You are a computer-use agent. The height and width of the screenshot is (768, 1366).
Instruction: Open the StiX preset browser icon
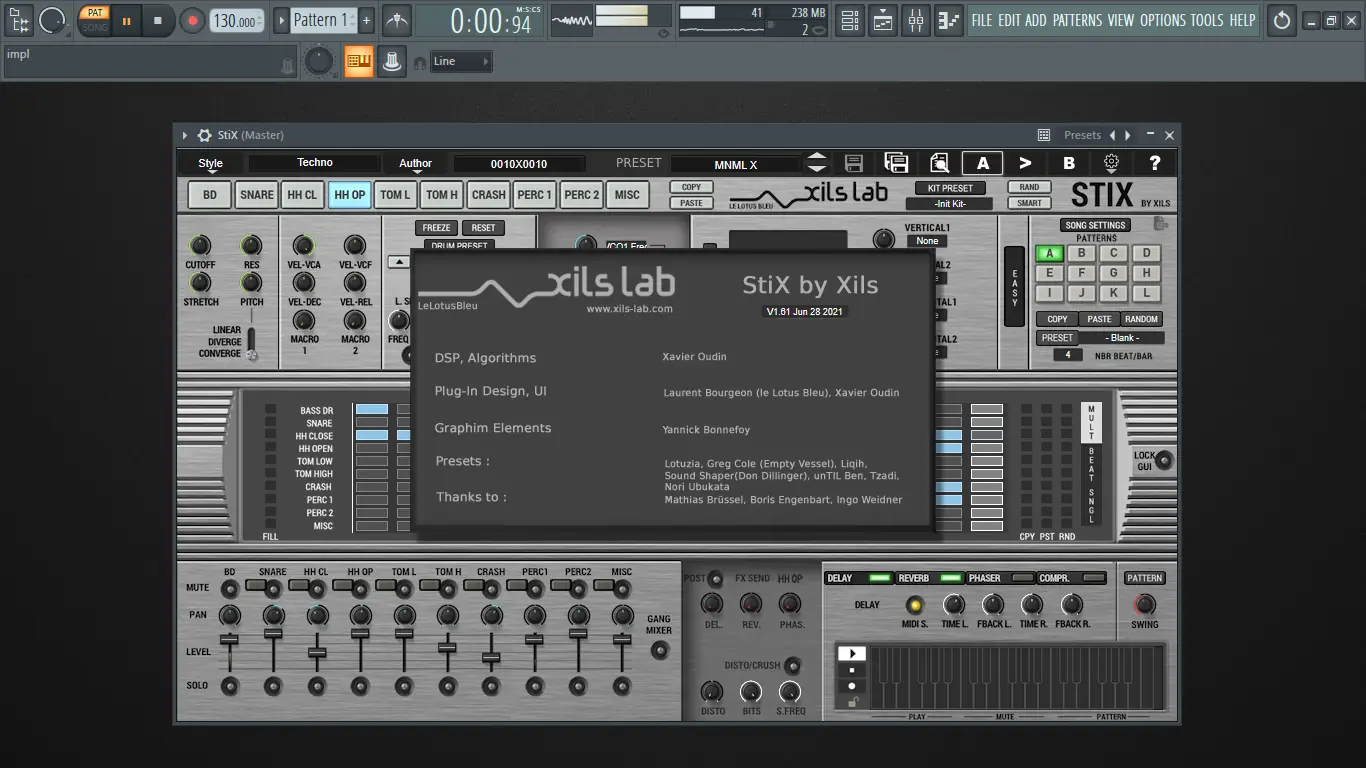click(x=939, y=163)
